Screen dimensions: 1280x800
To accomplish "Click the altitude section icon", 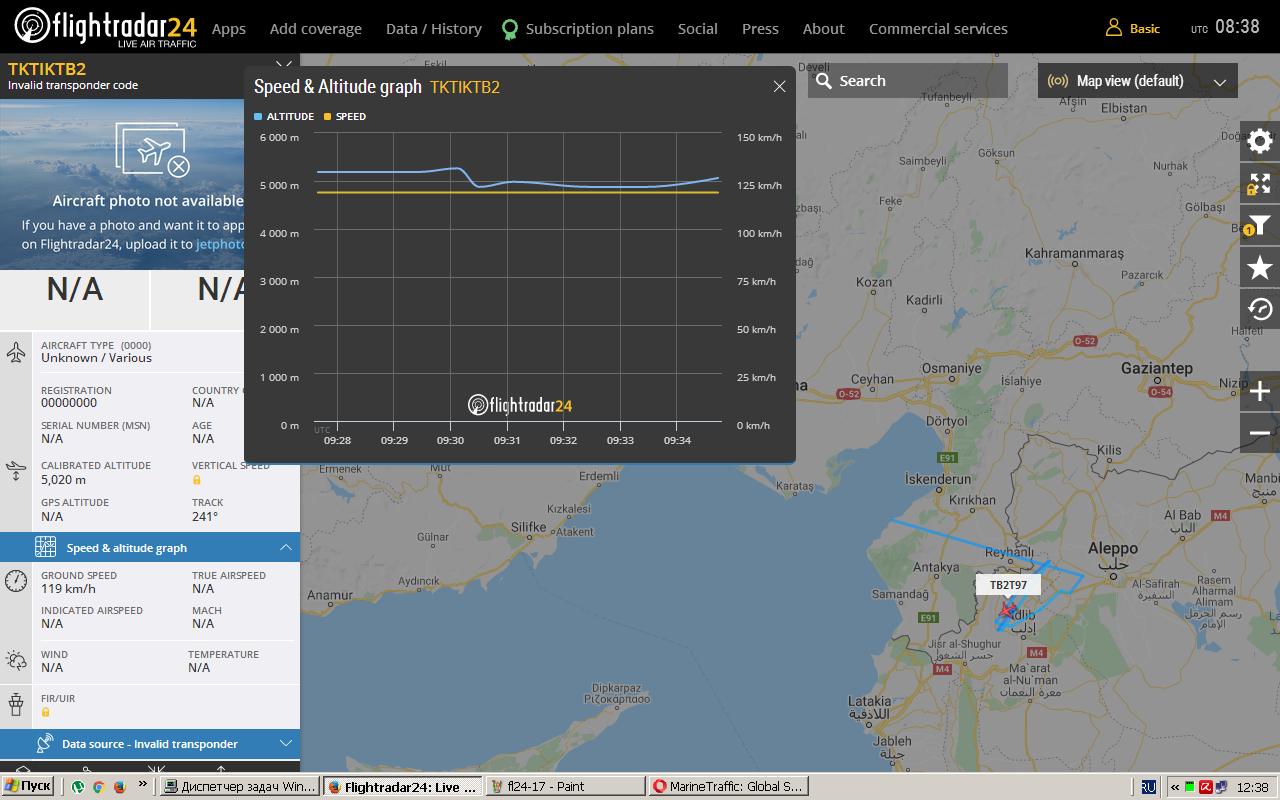I will [16, 470].
